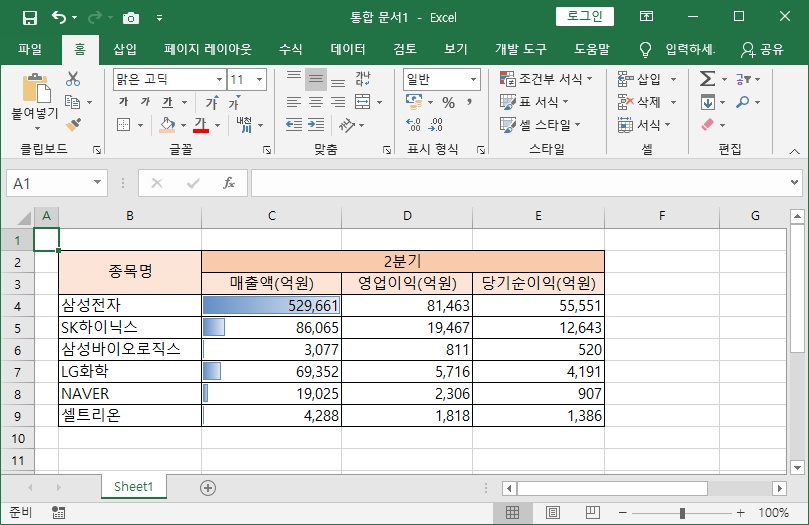The width and height of the screenshot is (809, 525).
Task: Click the 공유 share button
Action: point(763,50)
